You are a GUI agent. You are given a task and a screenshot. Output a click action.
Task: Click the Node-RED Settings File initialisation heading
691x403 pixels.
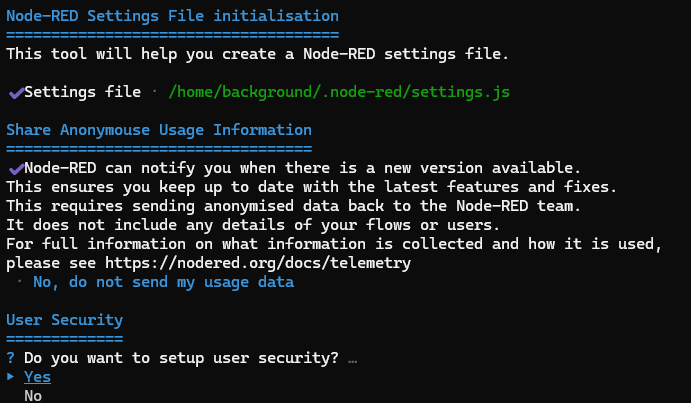172,16
